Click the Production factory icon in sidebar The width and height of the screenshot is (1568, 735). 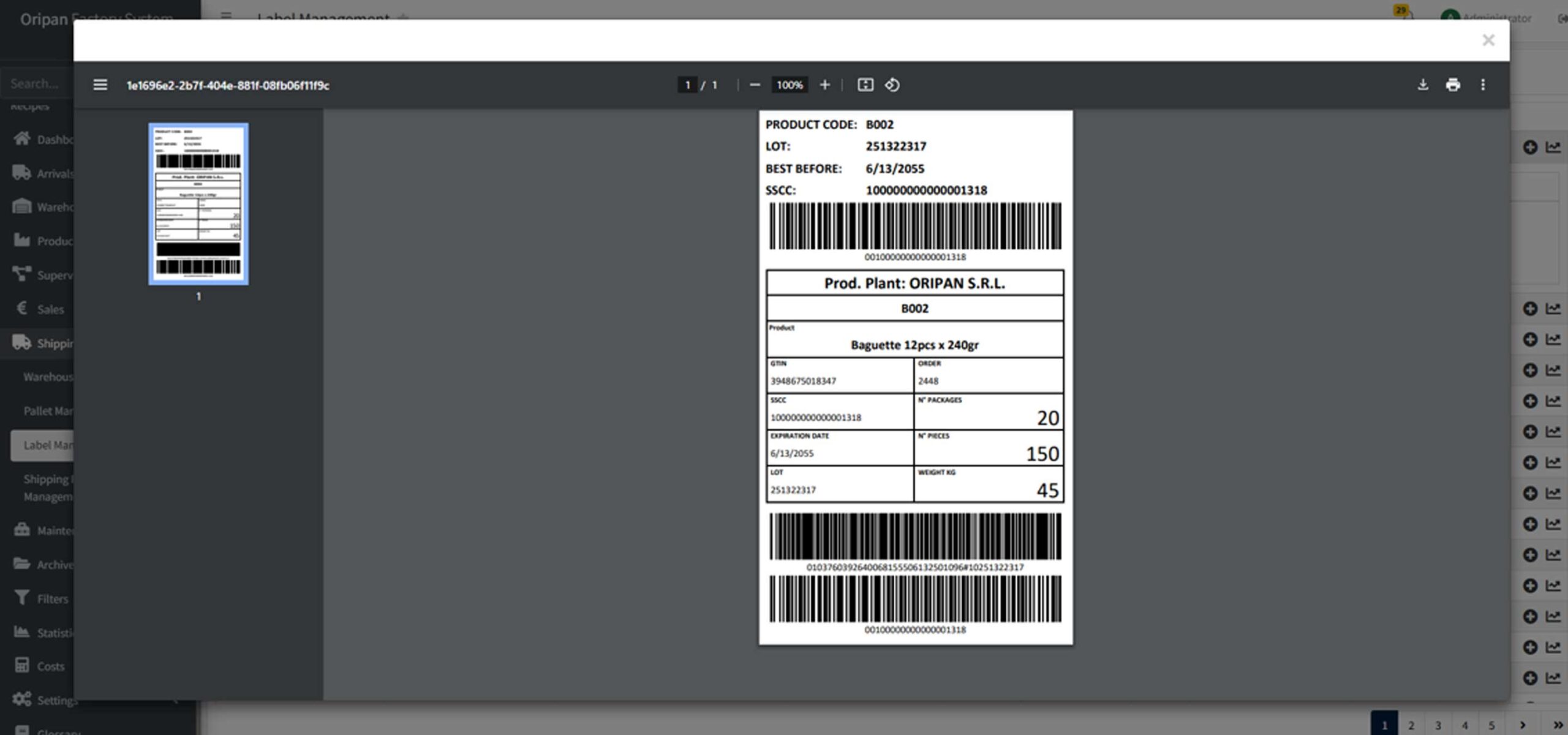tap(22, 240)
